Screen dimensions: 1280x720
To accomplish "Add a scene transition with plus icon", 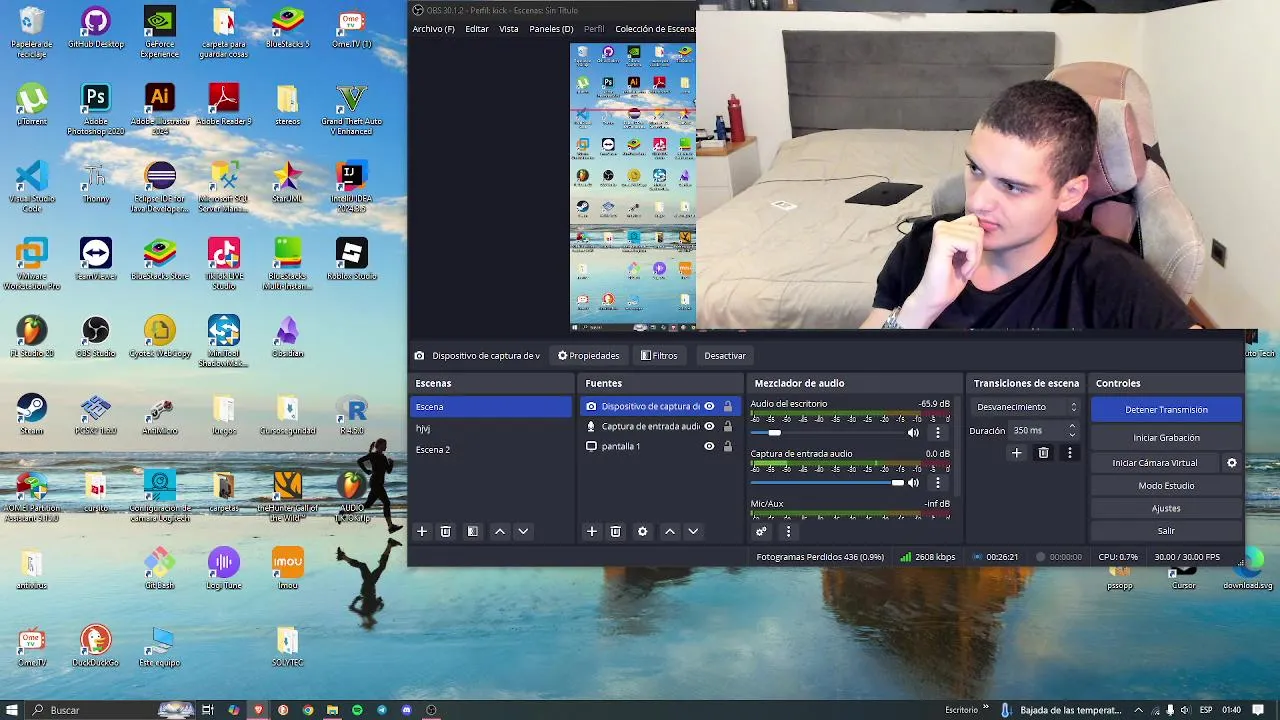I will click(1017, 453).
